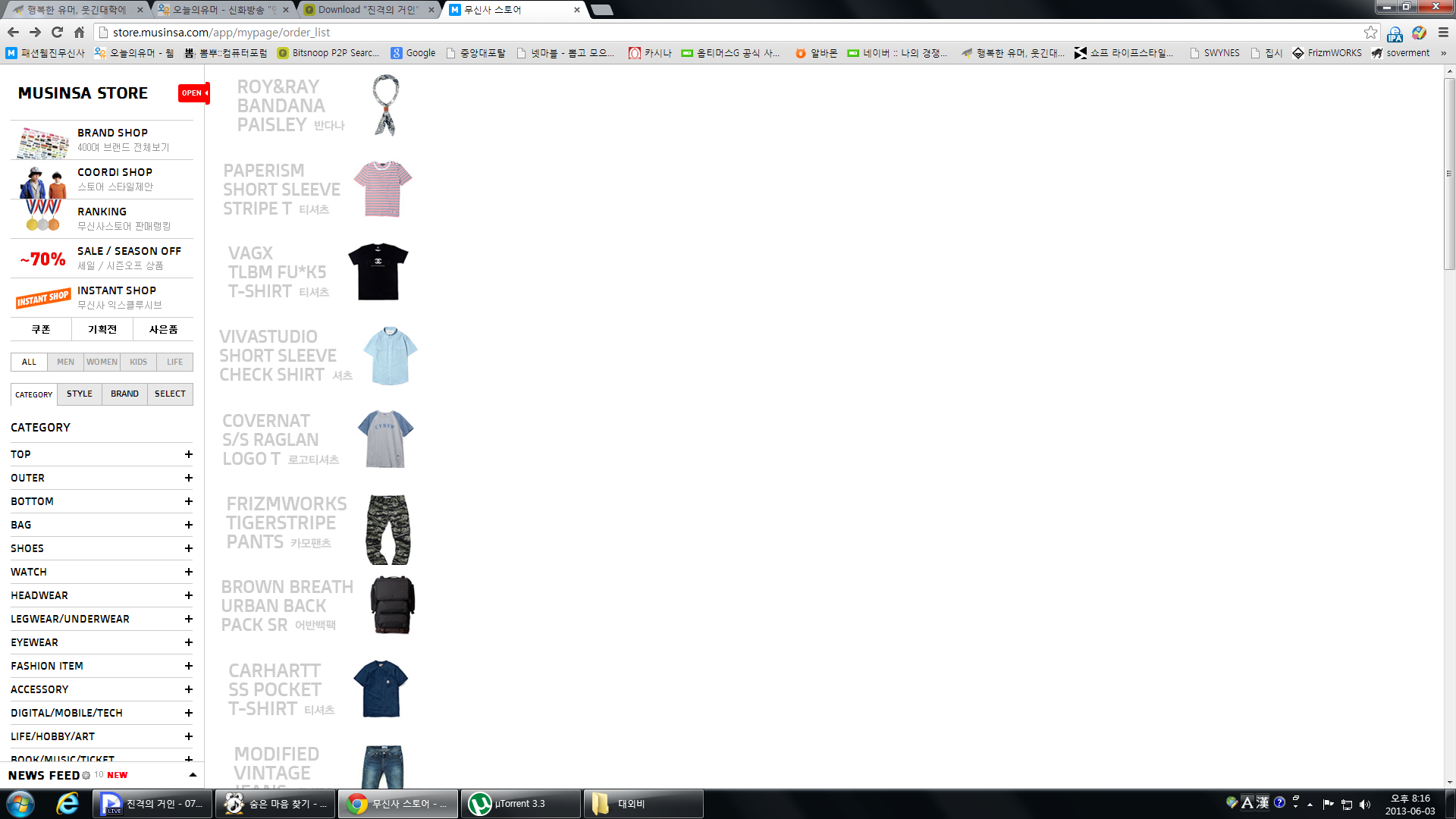
Task: Click the RANKING medals icon
Action: pyautogui.click(x=43, y=215)
